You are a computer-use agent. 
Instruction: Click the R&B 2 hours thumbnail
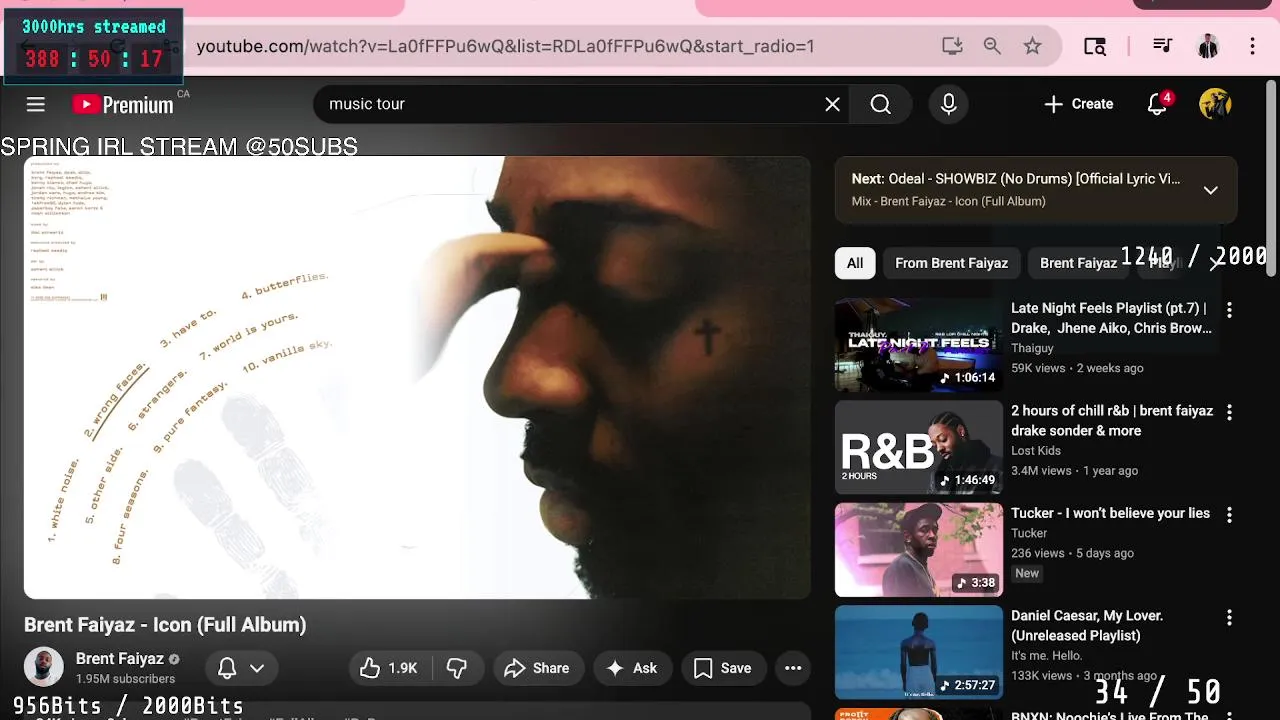tap(919, 448)
